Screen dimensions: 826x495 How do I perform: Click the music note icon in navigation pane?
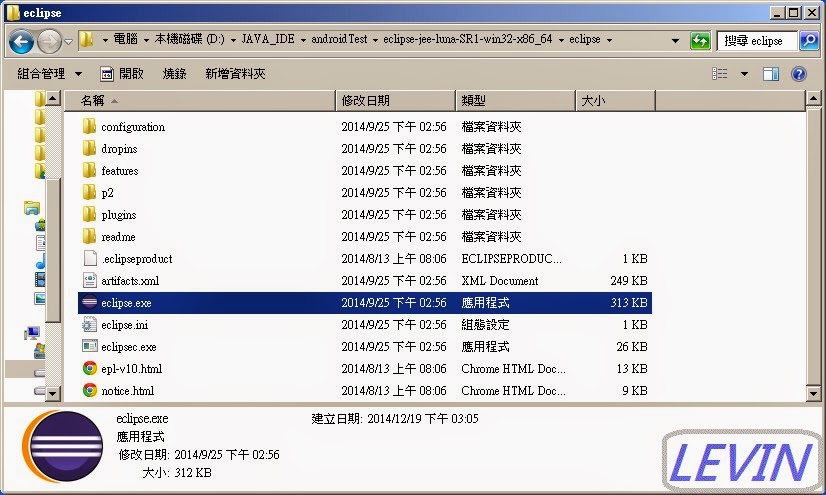click(41, 261)
